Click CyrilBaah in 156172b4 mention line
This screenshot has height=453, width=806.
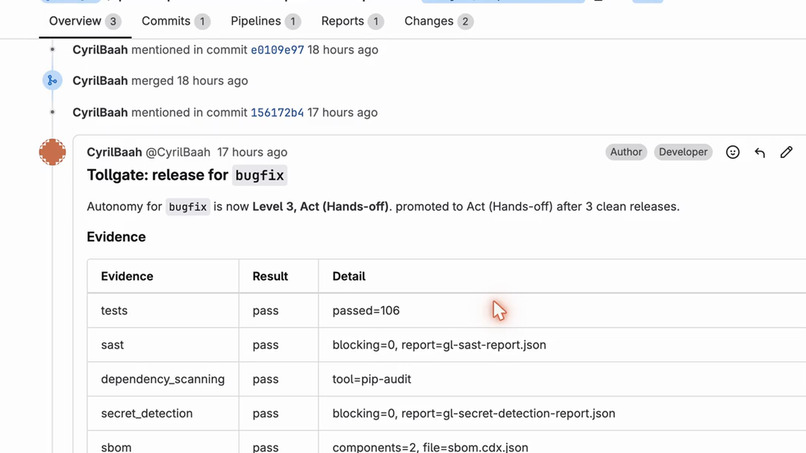(x=100, y=113)
